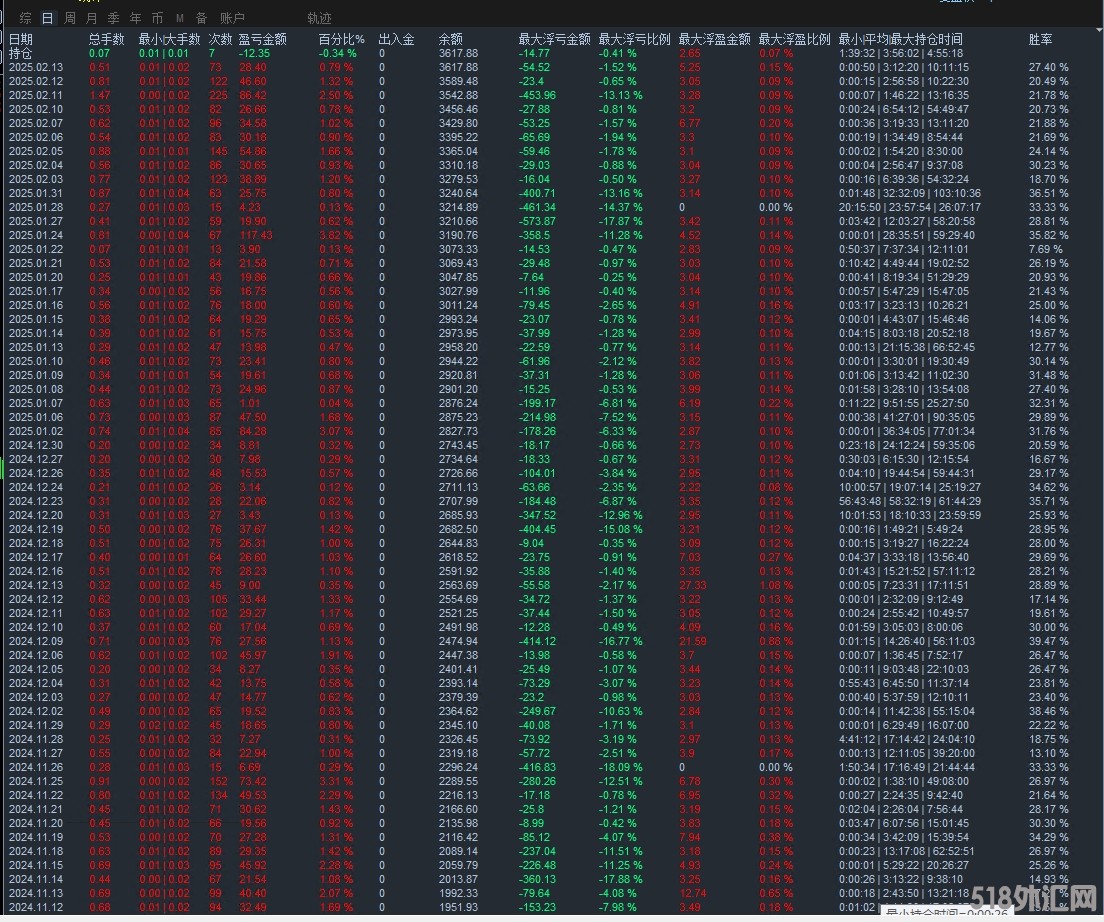This screenshot has height=922, width=1104.
Task: Click the 盈亏金额 column header
Action: [x=263, y=39]
